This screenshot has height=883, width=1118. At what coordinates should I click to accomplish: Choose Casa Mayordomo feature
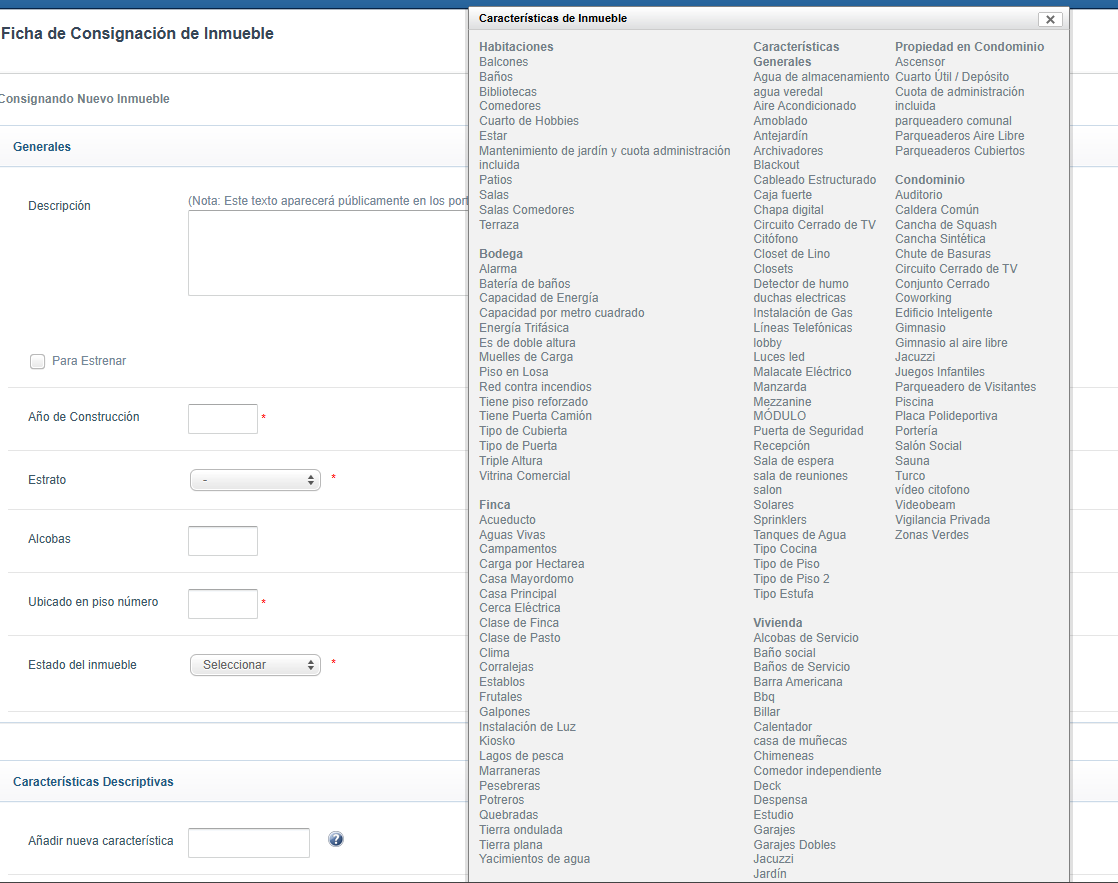[x=526, y=579]
